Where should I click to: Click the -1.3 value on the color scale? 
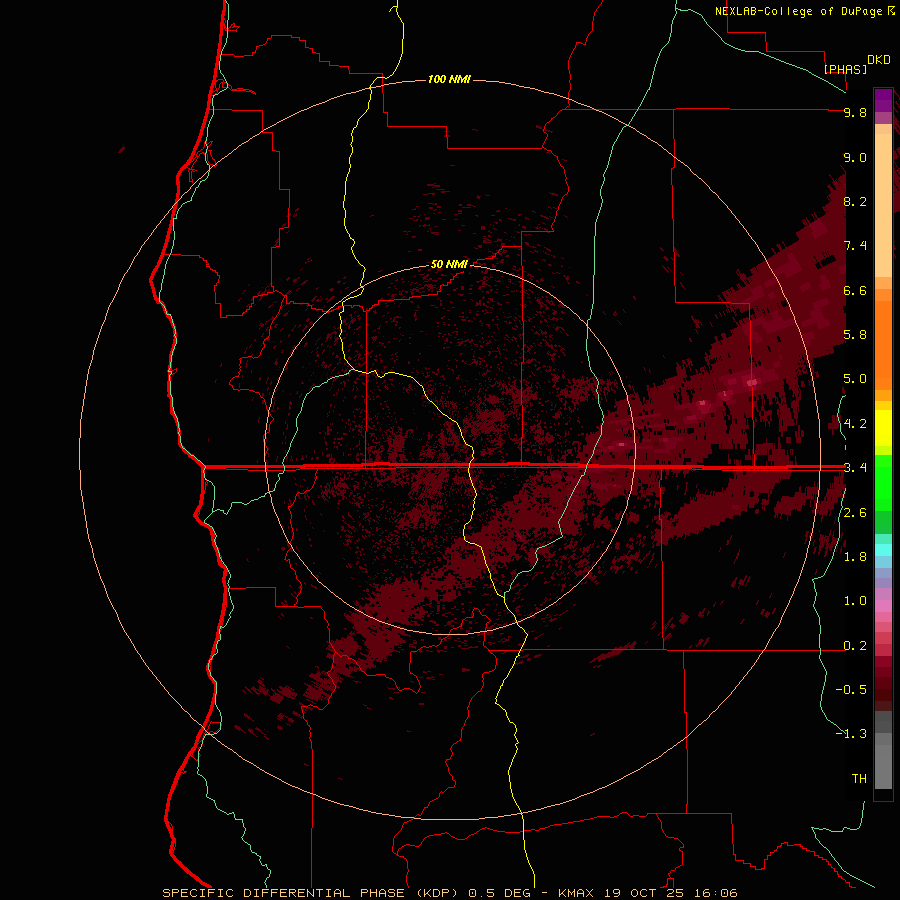[x=851, y=734]
